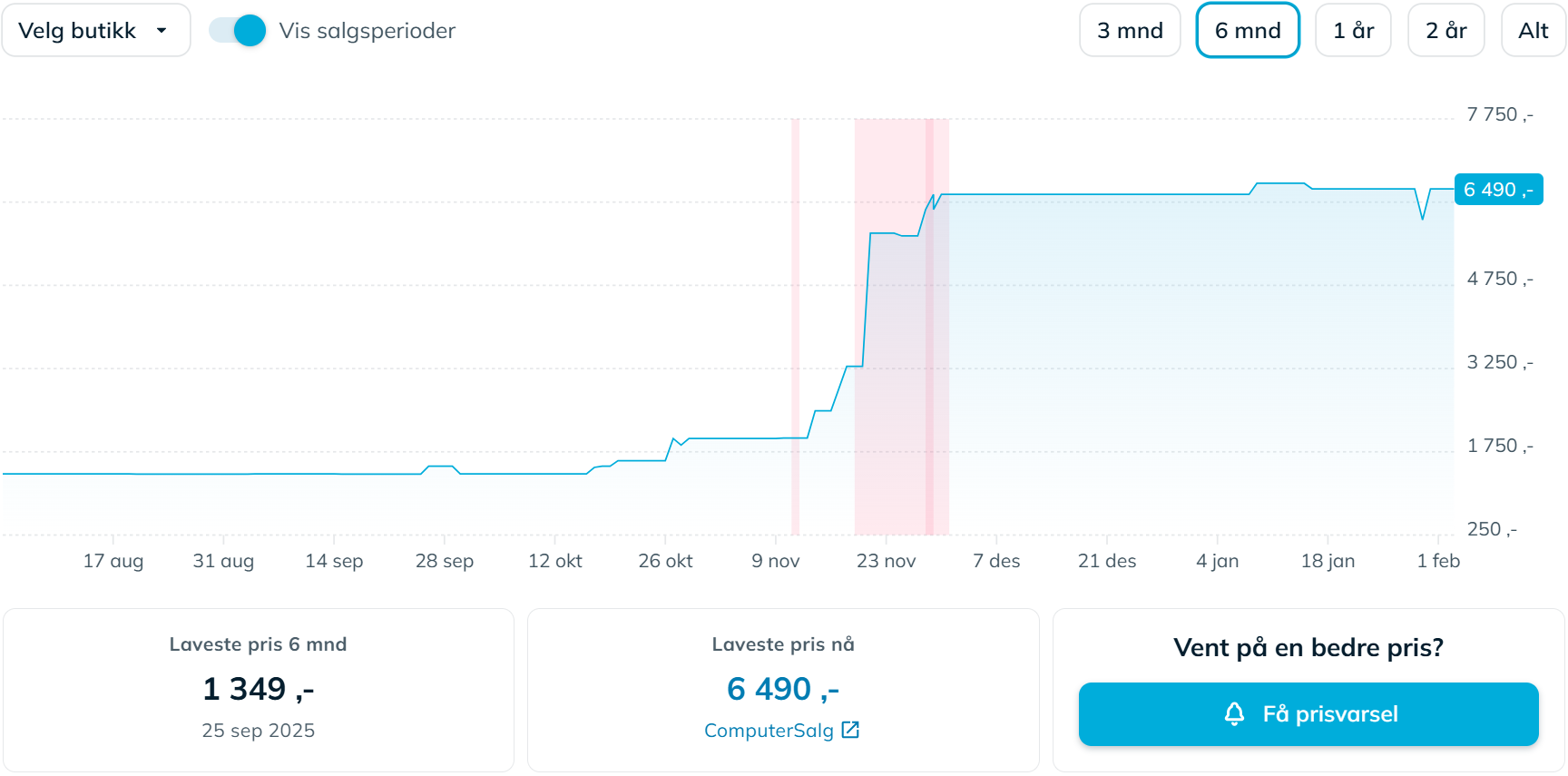Click the bell icon on price alert button
This screenshot has height=776, width=1568.
coord(1234,714)
